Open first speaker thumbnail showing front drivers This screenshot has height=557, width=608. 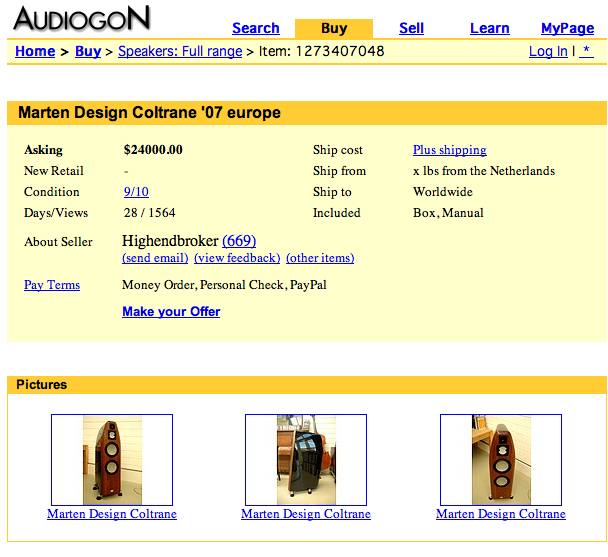tap(112, 460)
